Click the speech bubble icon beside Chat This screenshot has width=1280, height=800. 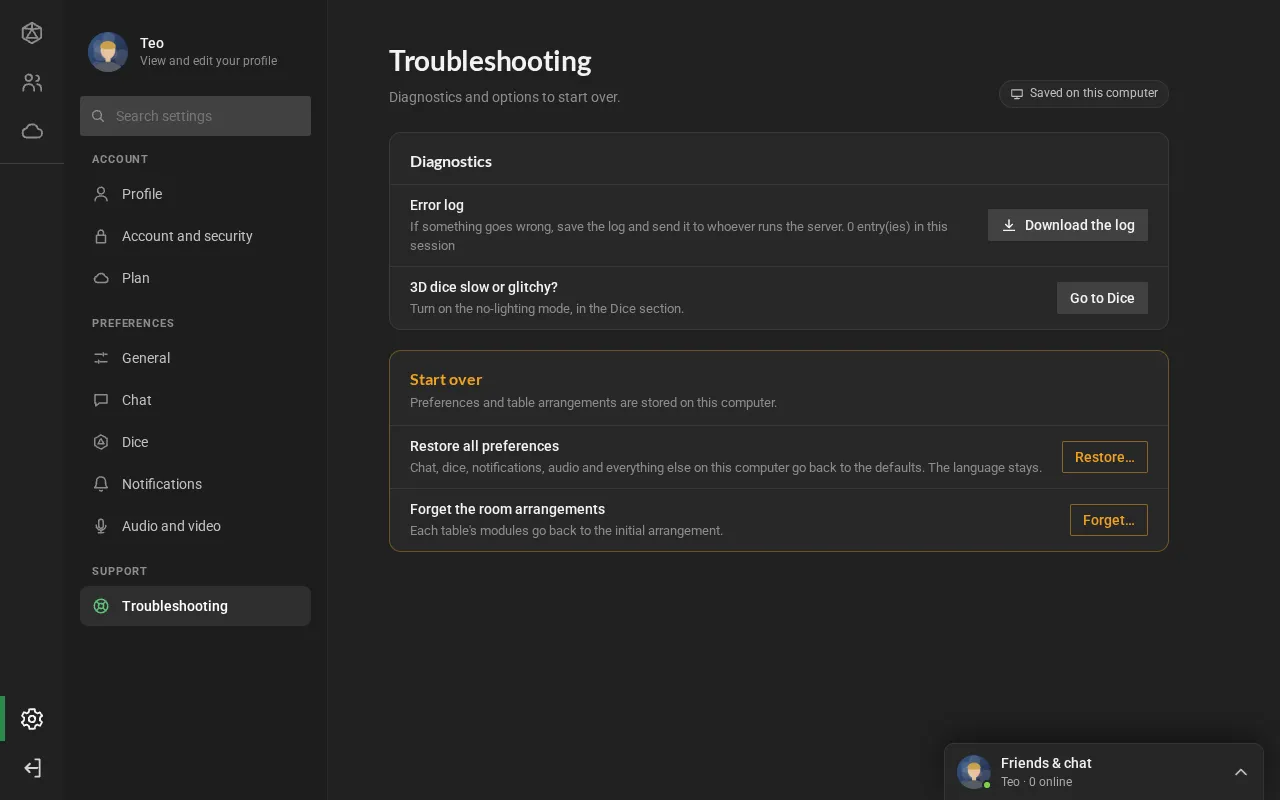click(x=101, y=400)
